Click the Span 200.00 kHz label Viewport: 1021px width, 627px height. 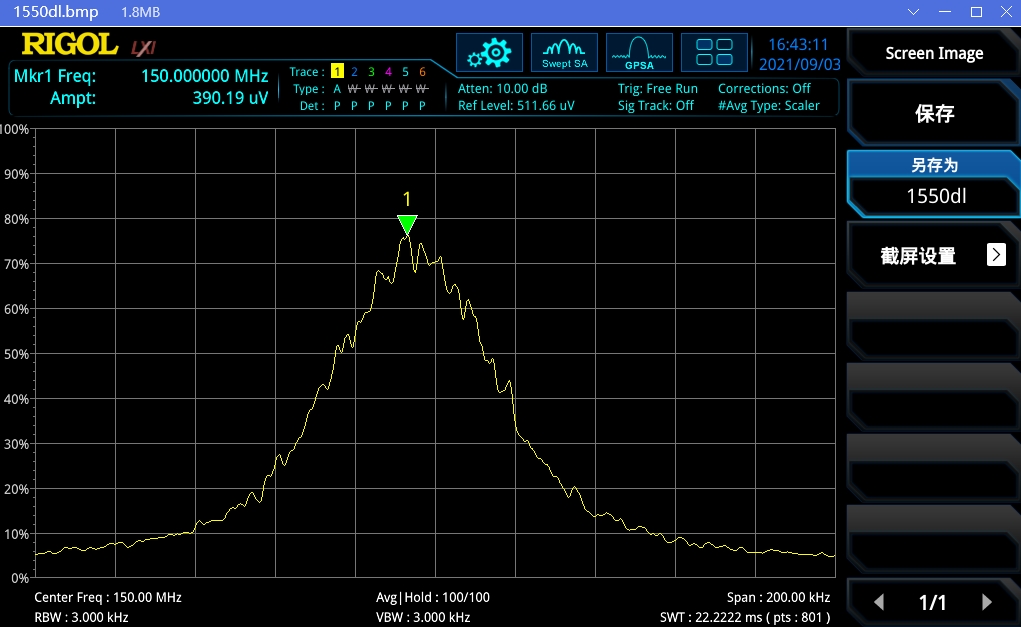pos(778,597)
